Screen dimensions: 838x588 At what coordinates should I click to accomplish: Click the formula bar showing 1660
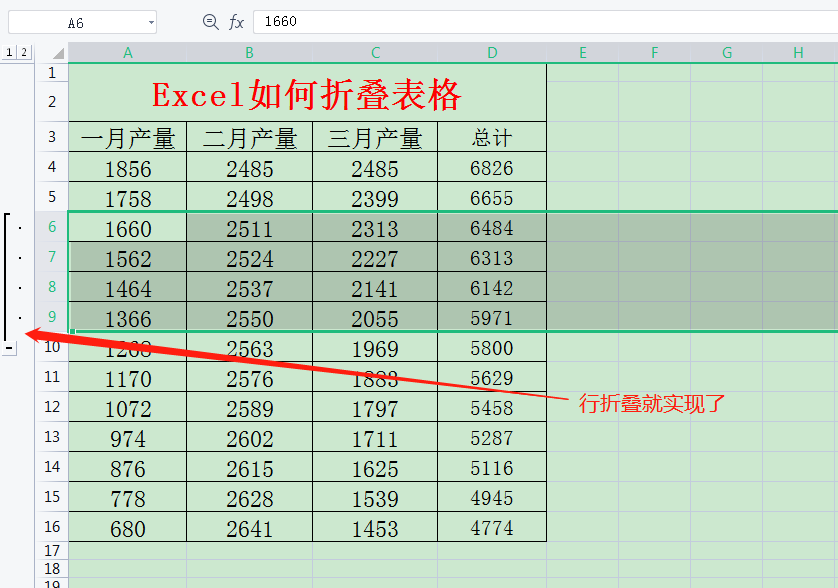pos(546,21)
